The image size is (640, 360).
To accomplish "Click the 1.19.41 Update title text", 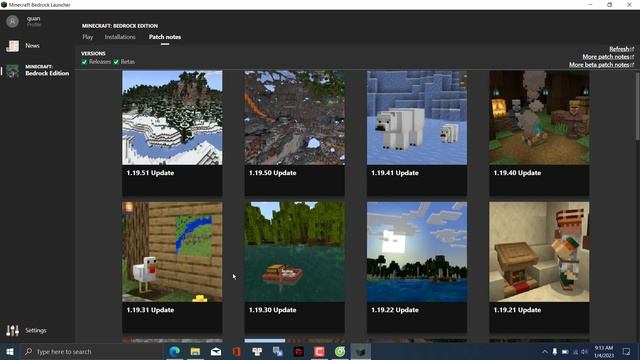I will click(395, 173).
